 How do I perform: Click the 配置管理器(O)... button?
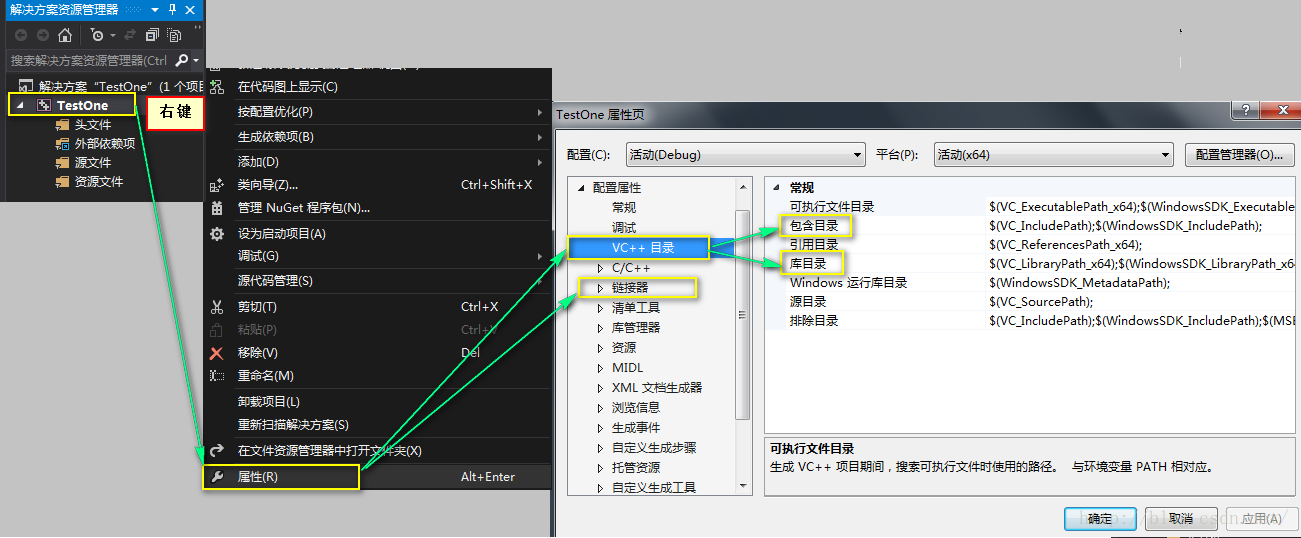coord(1240,155)
